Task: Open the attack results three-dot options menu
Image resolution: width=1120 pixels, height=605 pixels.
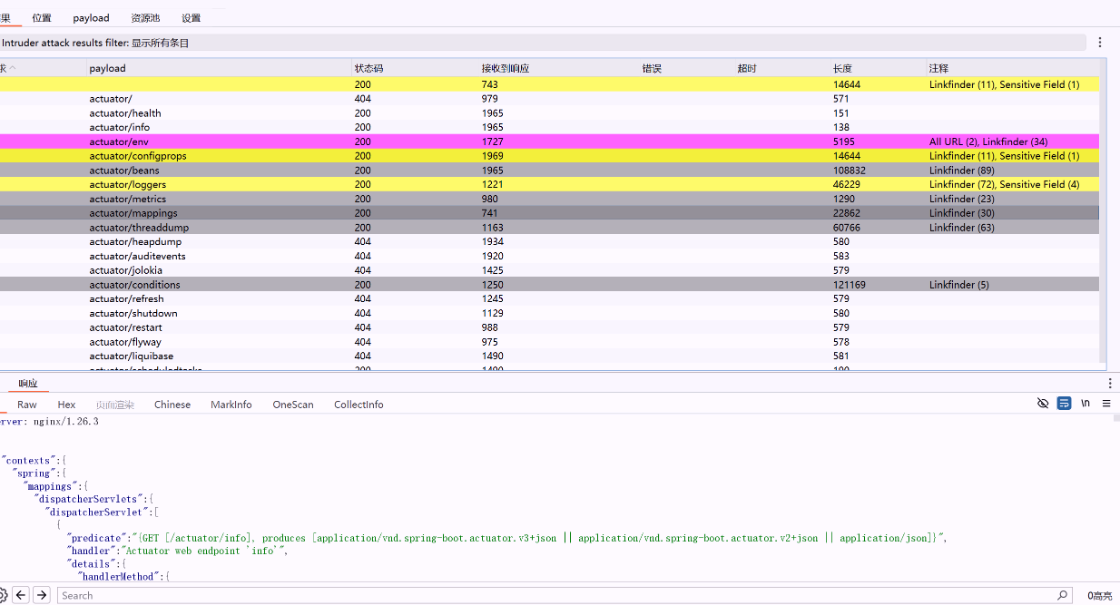Action: pos(1100,42)
